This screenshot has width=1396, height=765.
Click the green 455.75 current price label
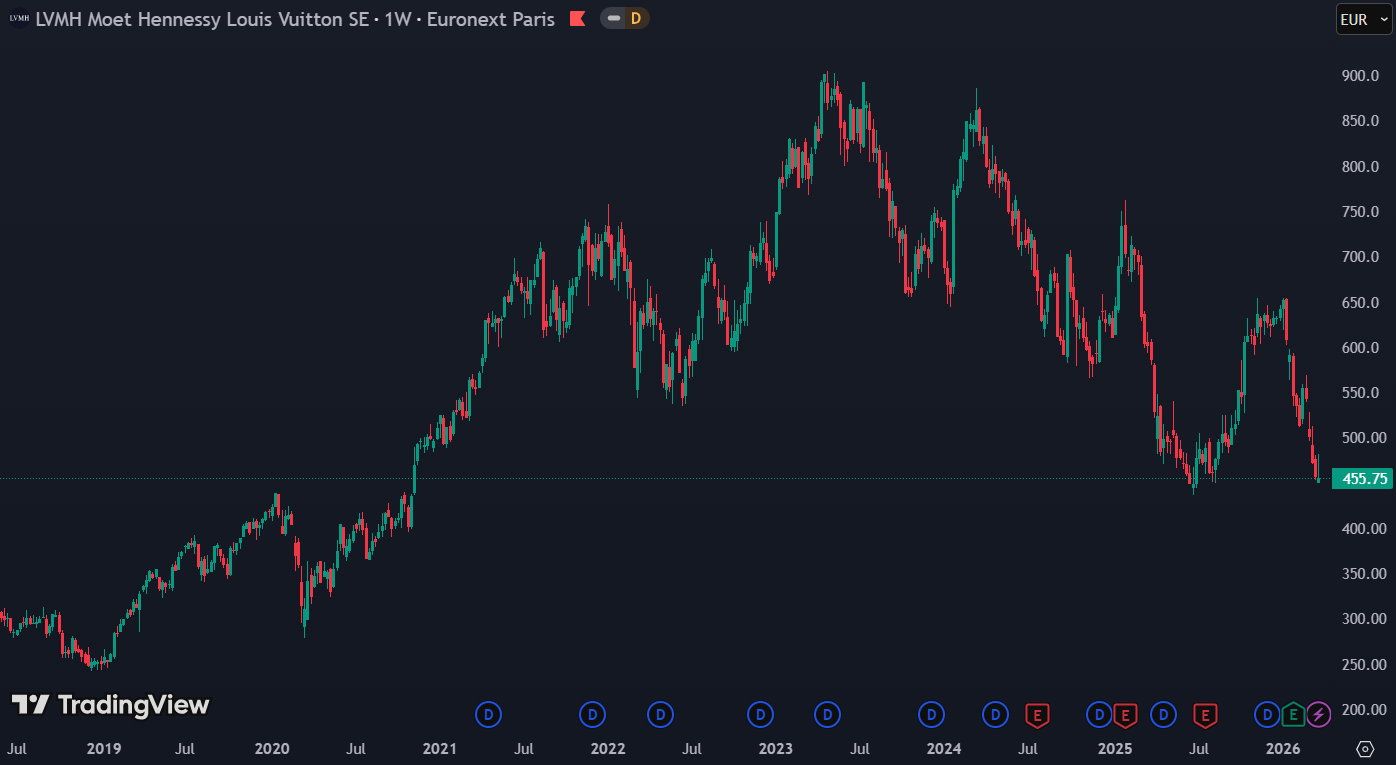click(1364, 479)
